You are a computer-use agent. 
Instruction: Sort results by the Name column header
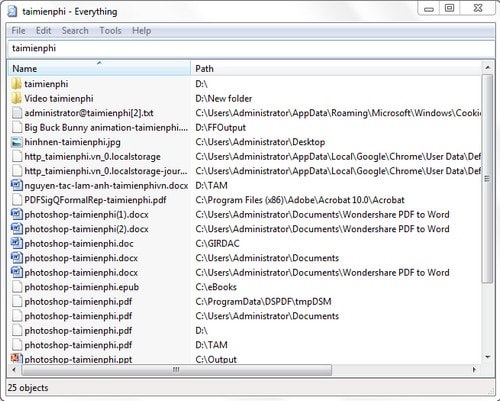click(x=100, y=68)
